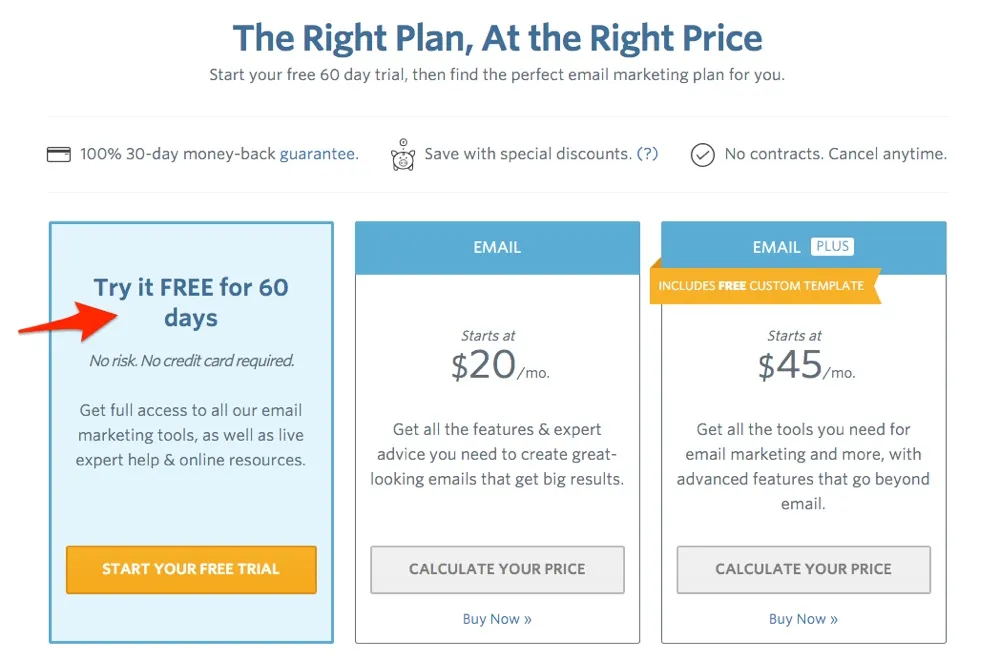Image resolution: width=1000 pixels, height=661 pixels.
Task: Click 'CALCULATE YOUR PRICE' for the Email Plus plan
Action: pos(803,569)
